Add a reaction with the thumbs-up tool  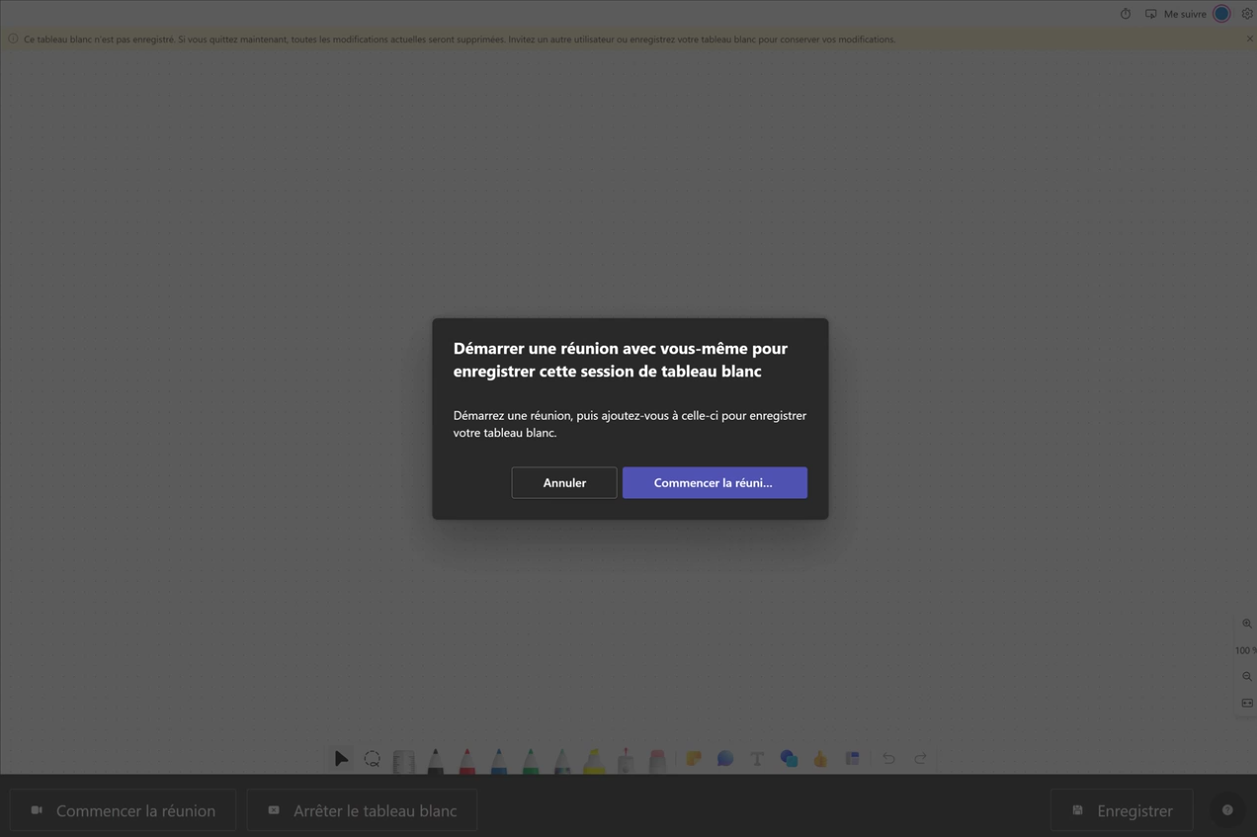click(819, 758)
